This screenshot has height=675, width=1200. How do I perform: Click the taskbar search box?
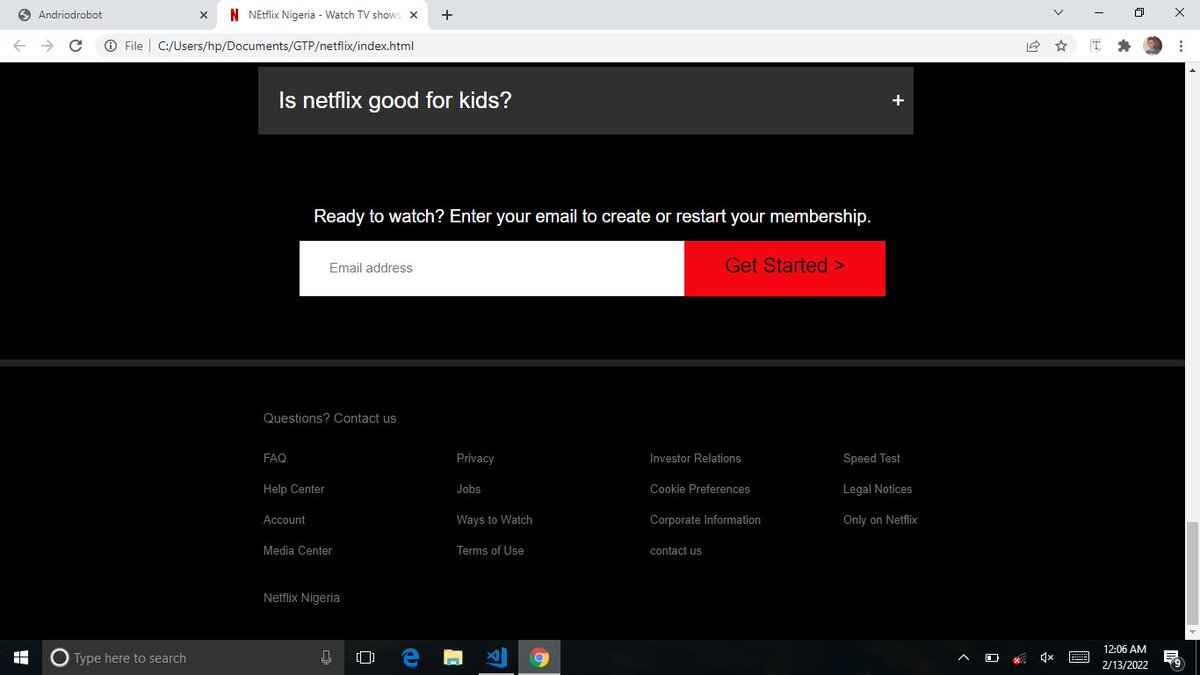point(192,657)
